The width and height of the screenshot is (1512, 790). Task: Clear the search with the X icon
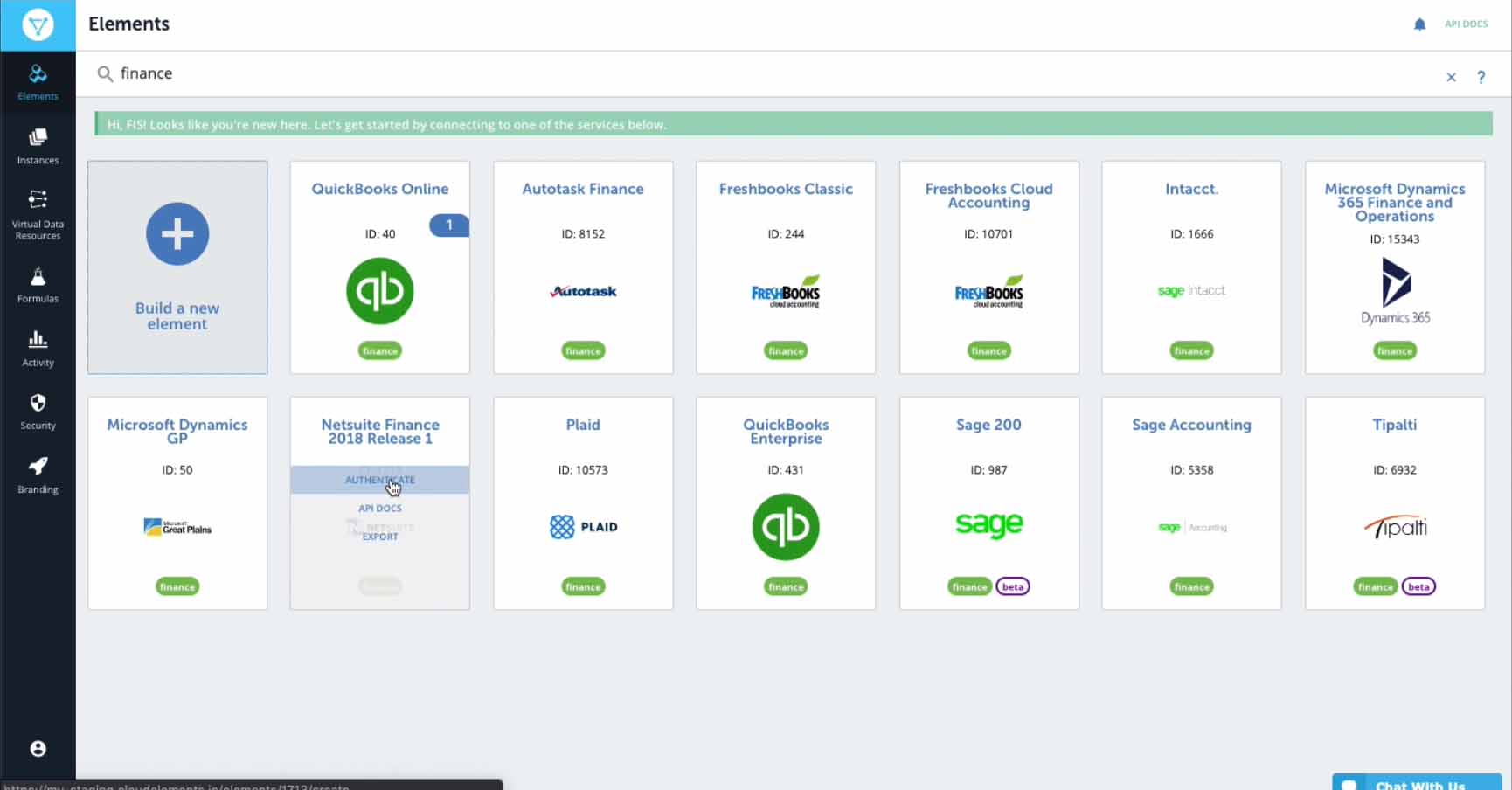[x=1451, y=77]
